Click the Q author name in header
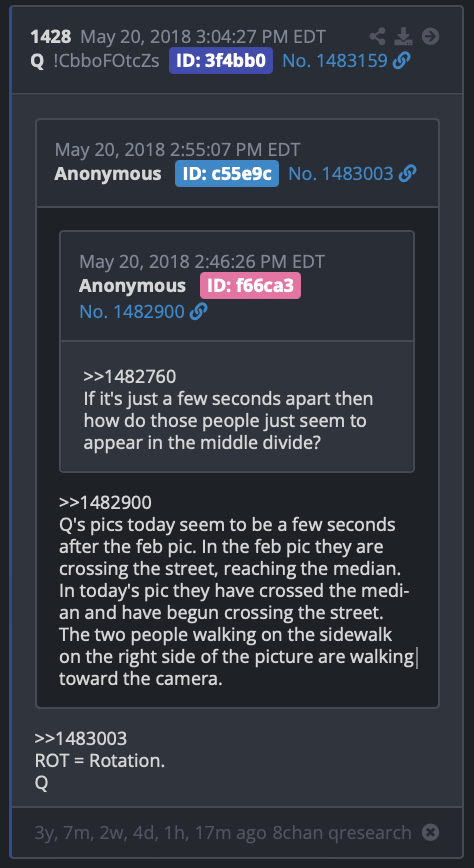Image resolution: width=474 pixels, height=868 pixels. 37,61
